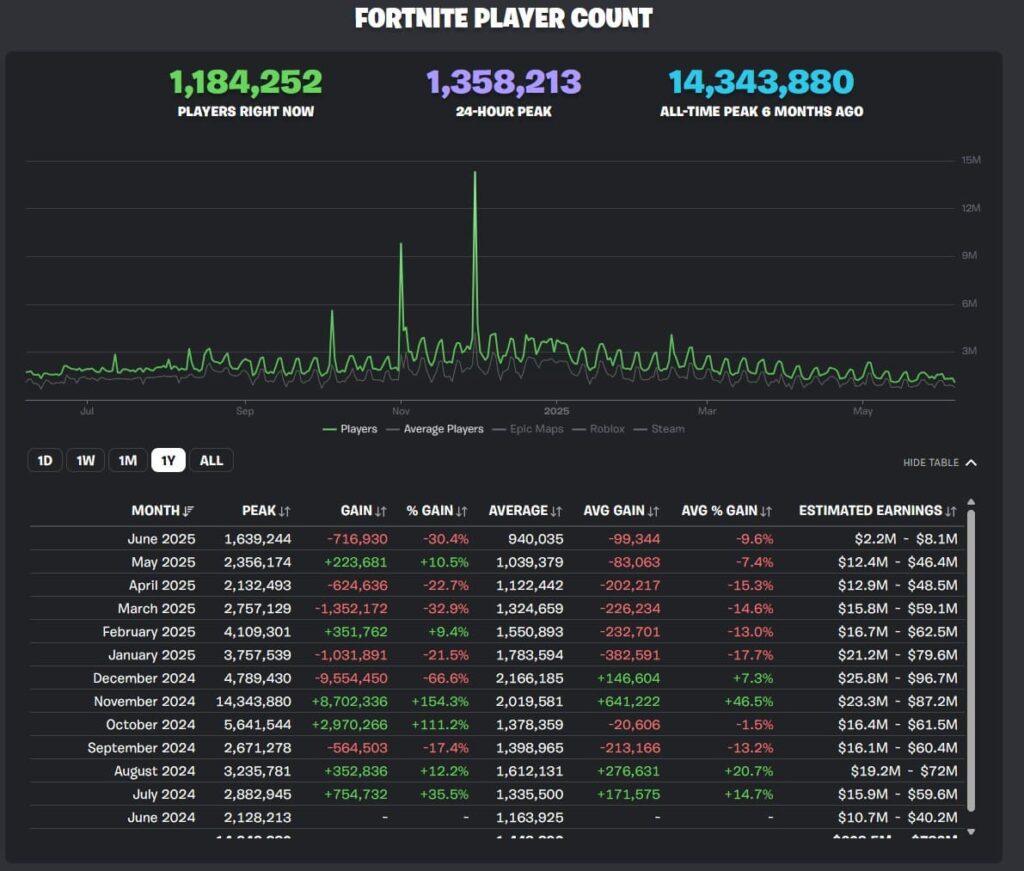Switch chart range to 1W

coord(86,460)
